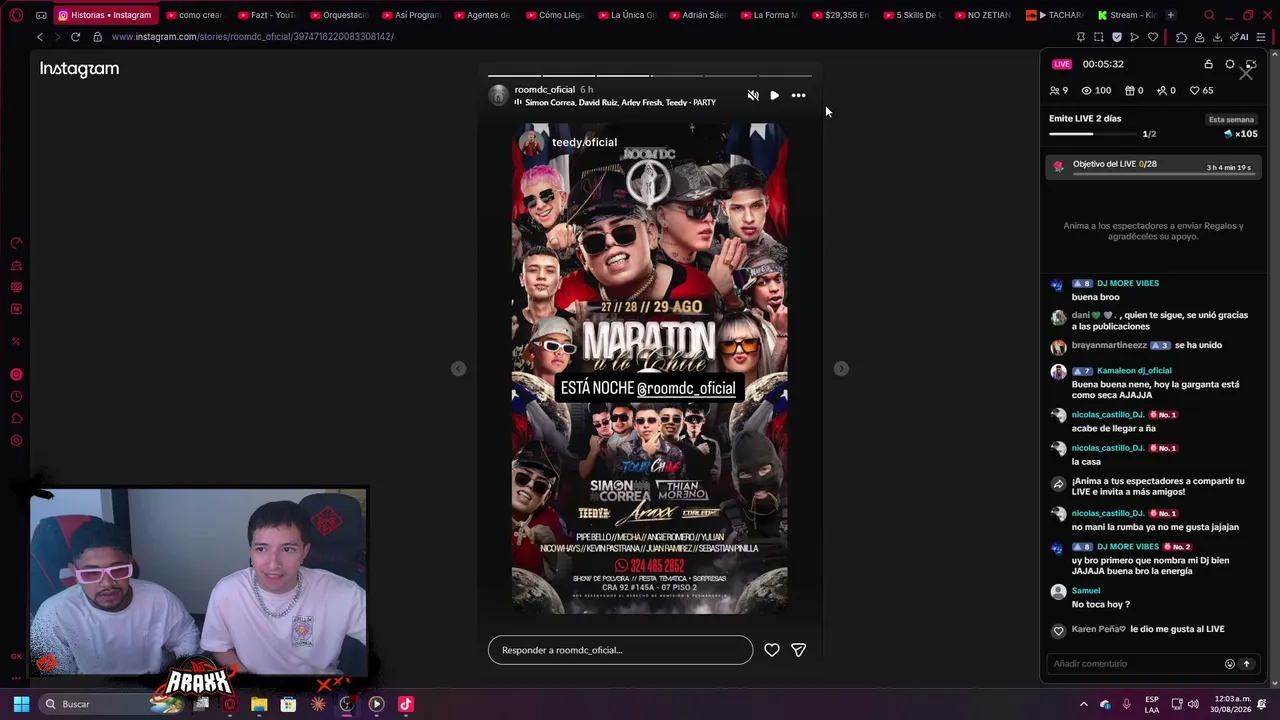The image size is (1280, 720).
Task: Click DJ MORE VIBES 'buena broo' username
Action: pyautogui.click(x=1128, y=284)
